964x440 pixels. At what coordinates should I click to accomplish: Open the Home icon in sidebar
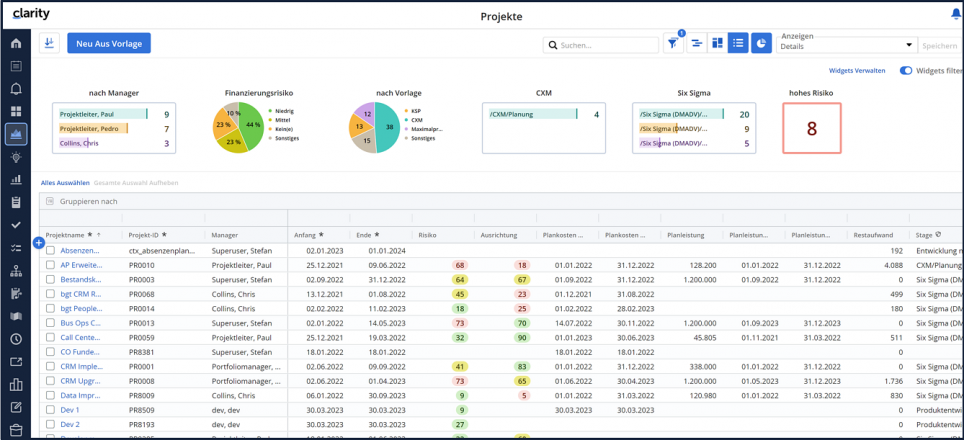(16, 43)
